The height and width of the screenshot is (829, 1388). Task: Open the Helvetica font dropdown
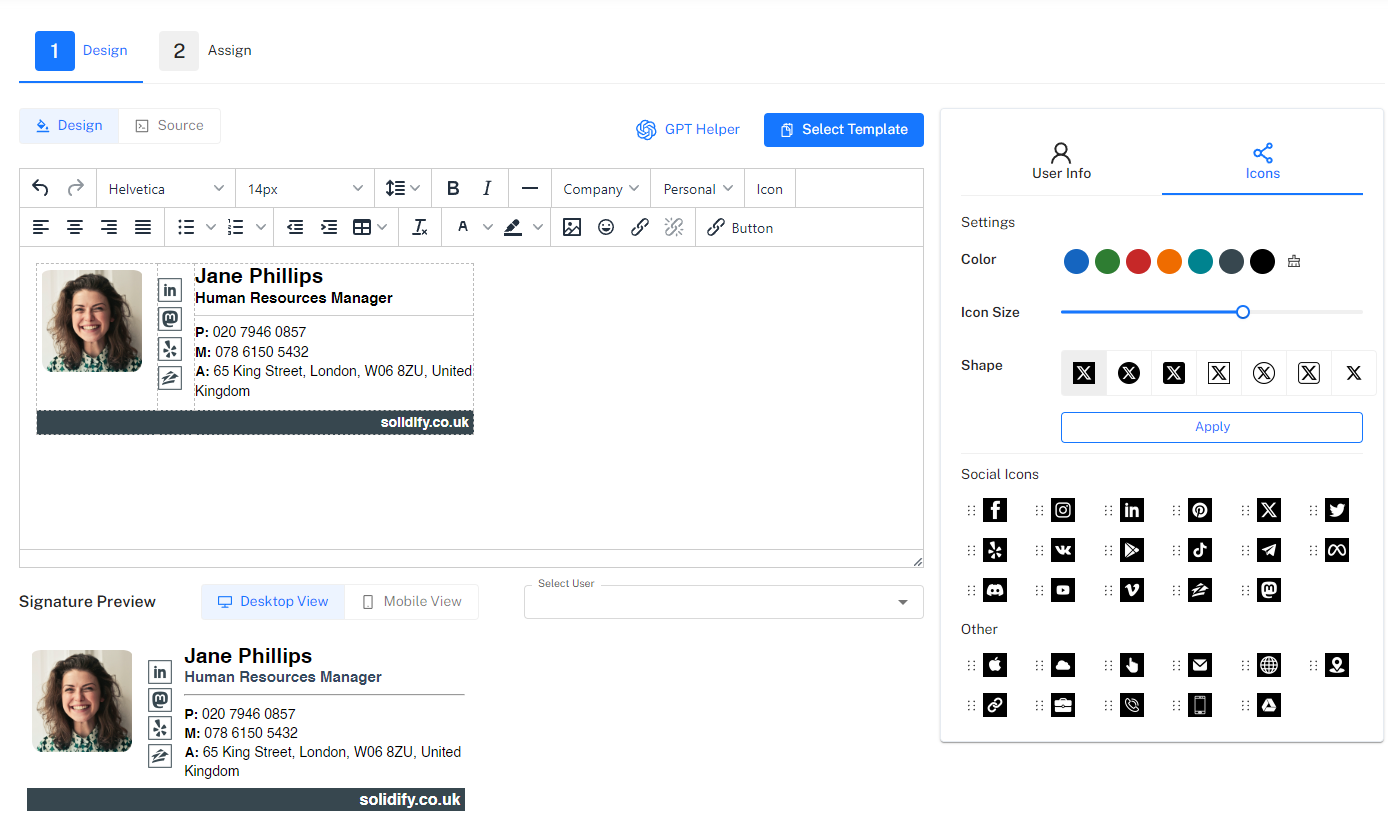point(165,188)
